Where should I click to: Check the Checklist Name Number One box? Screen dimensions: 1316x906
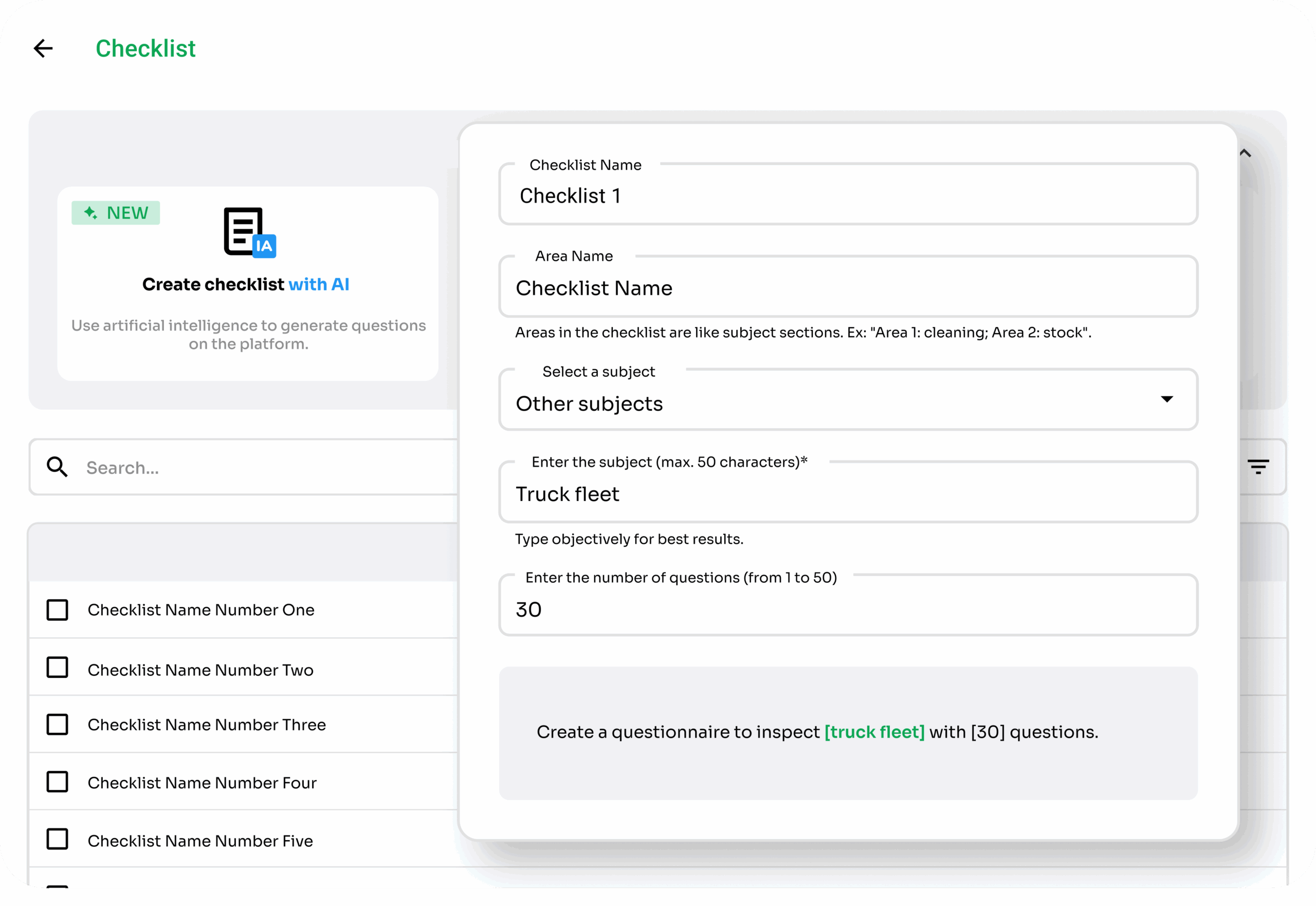pyautogui.click(x=58, y=610)
